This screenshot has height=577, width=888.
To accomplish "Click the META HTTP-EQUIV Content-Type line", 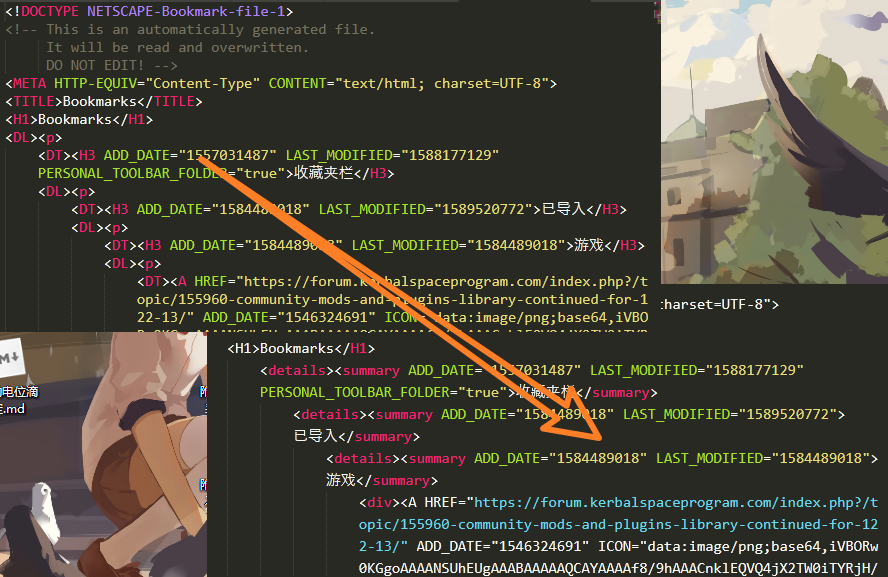I will [280, 83].
